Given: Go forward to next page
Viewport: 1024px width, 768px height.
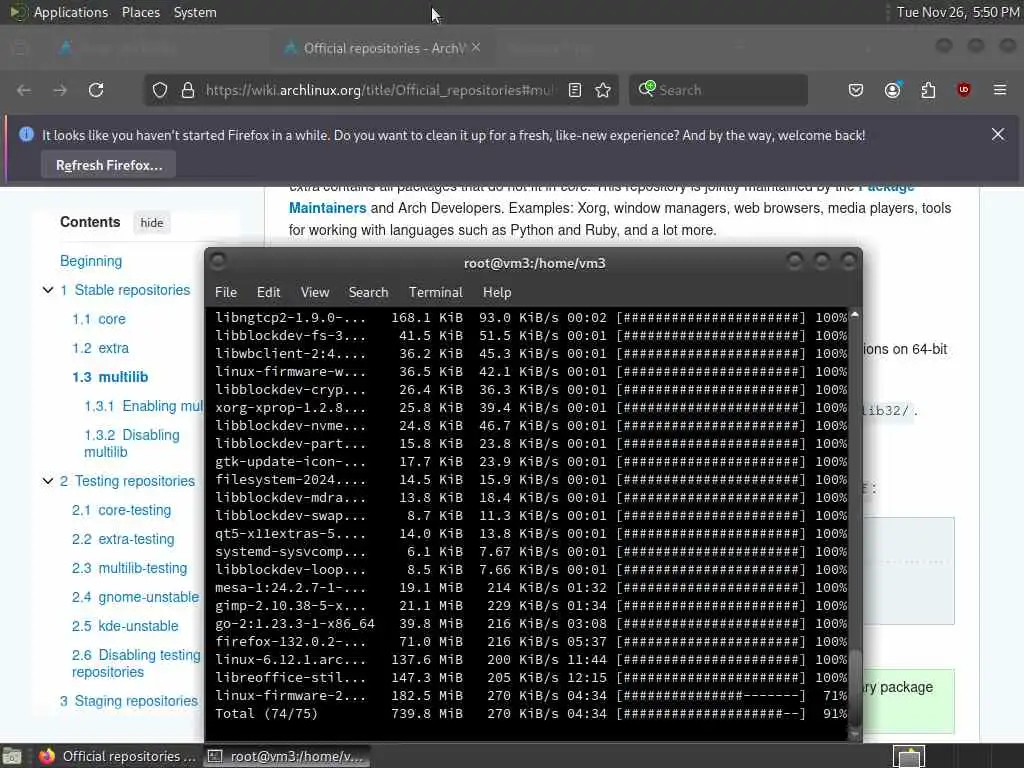Looking at the screenshot, I should coord(60,90).
